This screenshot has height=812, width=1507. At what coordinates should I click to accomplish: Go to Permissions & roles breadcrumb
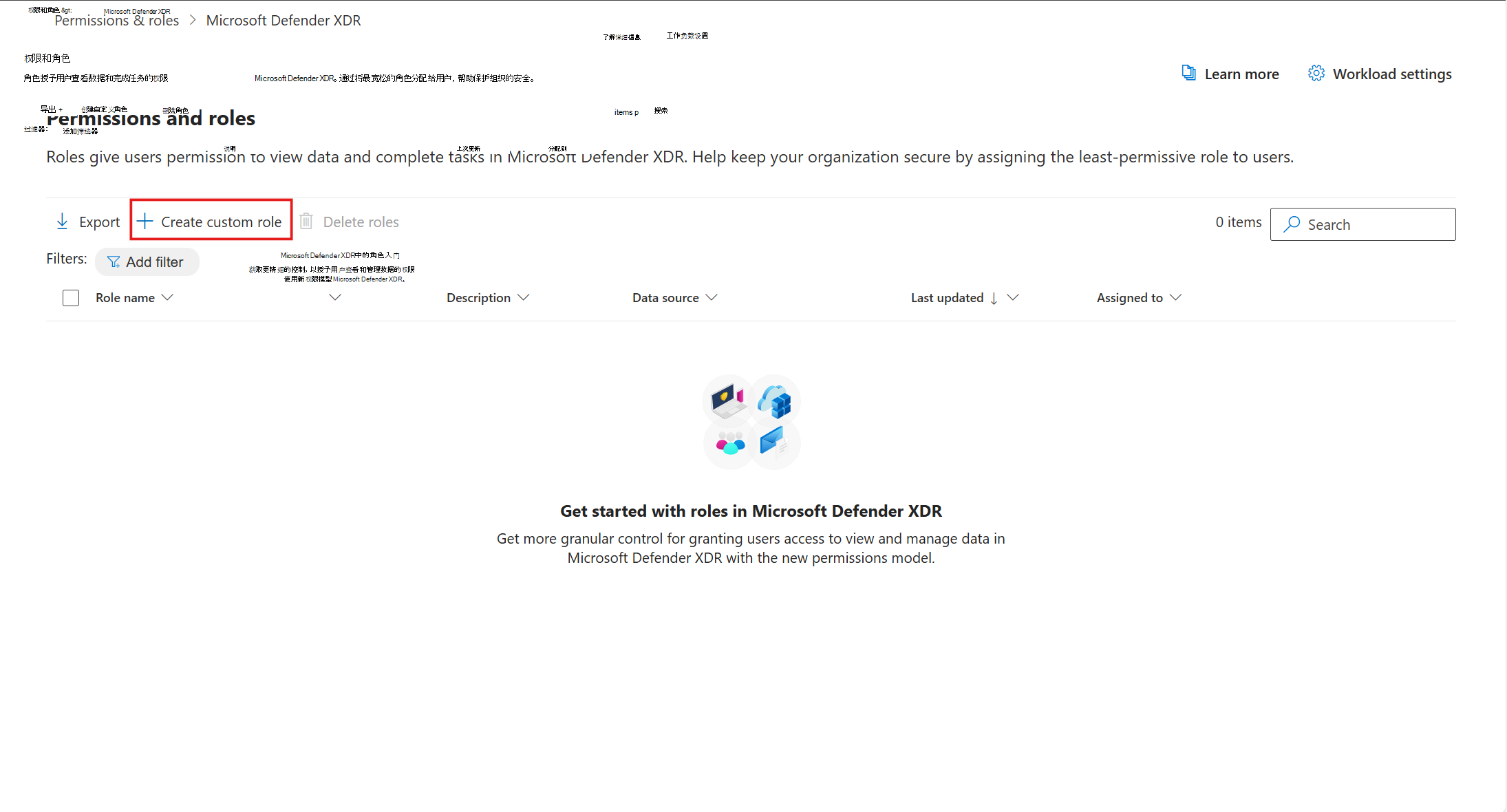pyautogui.click(x=117, y=21)
